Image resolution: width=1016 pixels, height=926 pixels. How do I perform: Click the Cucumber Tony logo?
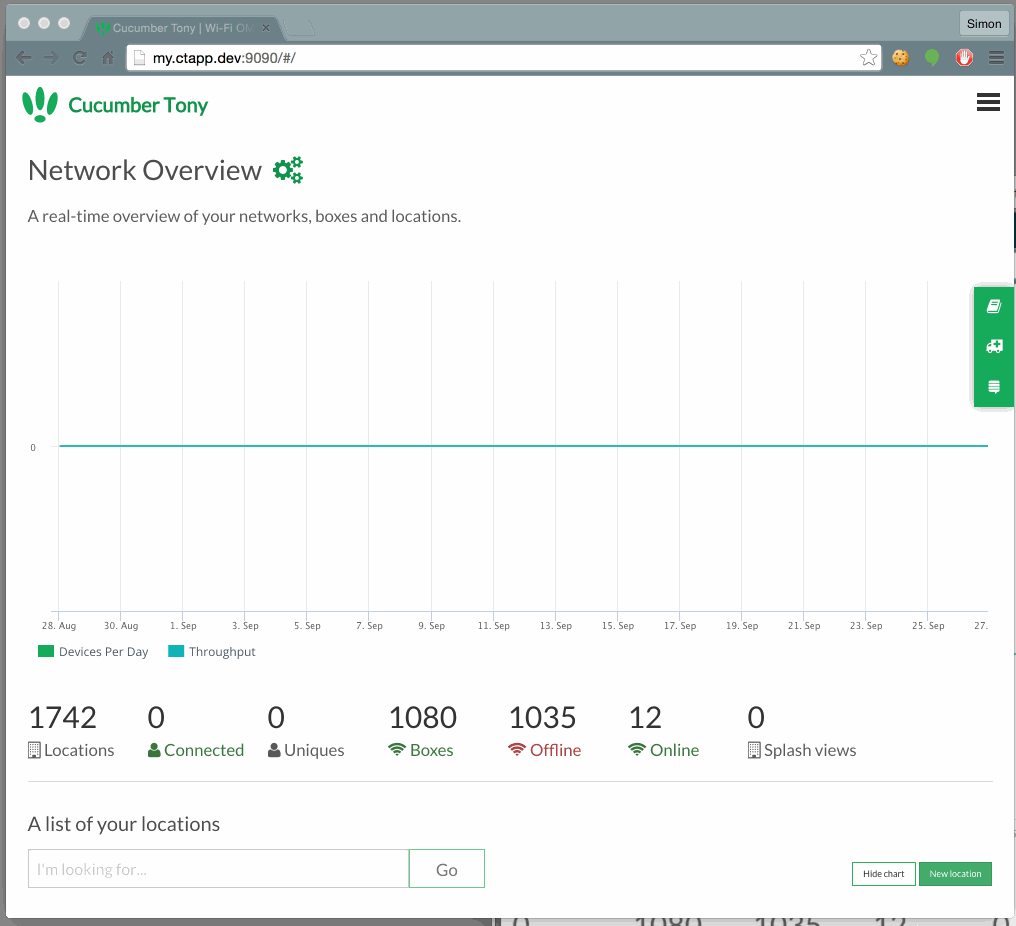point(115,105)
